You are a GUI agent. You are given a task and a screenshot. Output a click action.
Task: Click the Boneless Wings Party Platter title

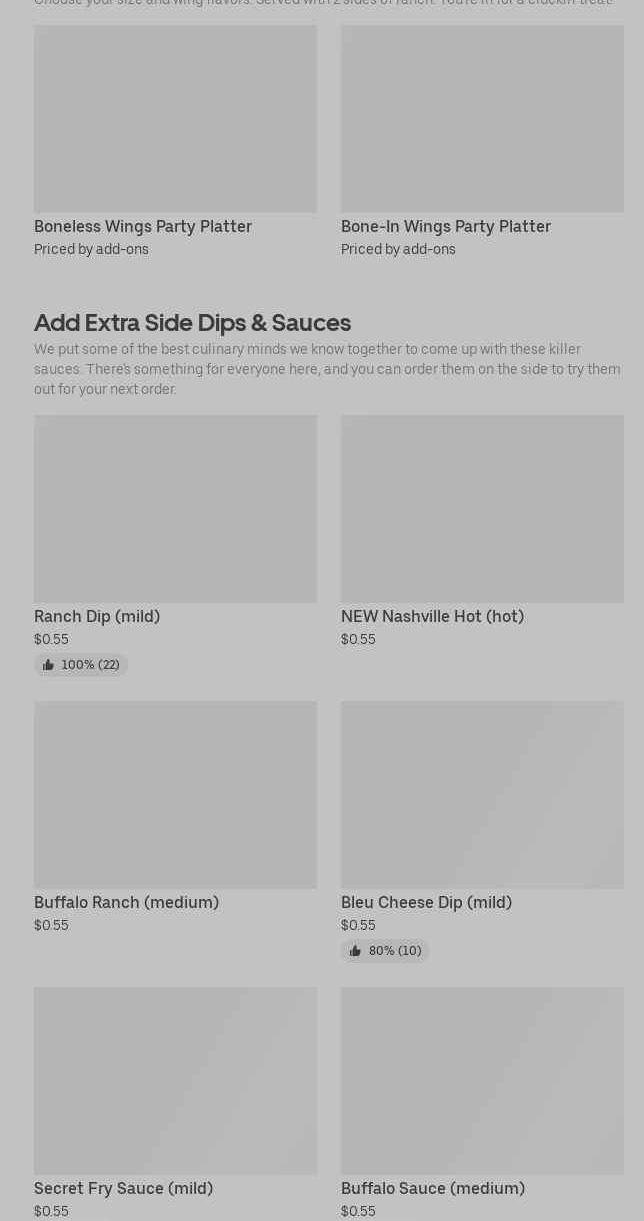(x=143, y=227)
